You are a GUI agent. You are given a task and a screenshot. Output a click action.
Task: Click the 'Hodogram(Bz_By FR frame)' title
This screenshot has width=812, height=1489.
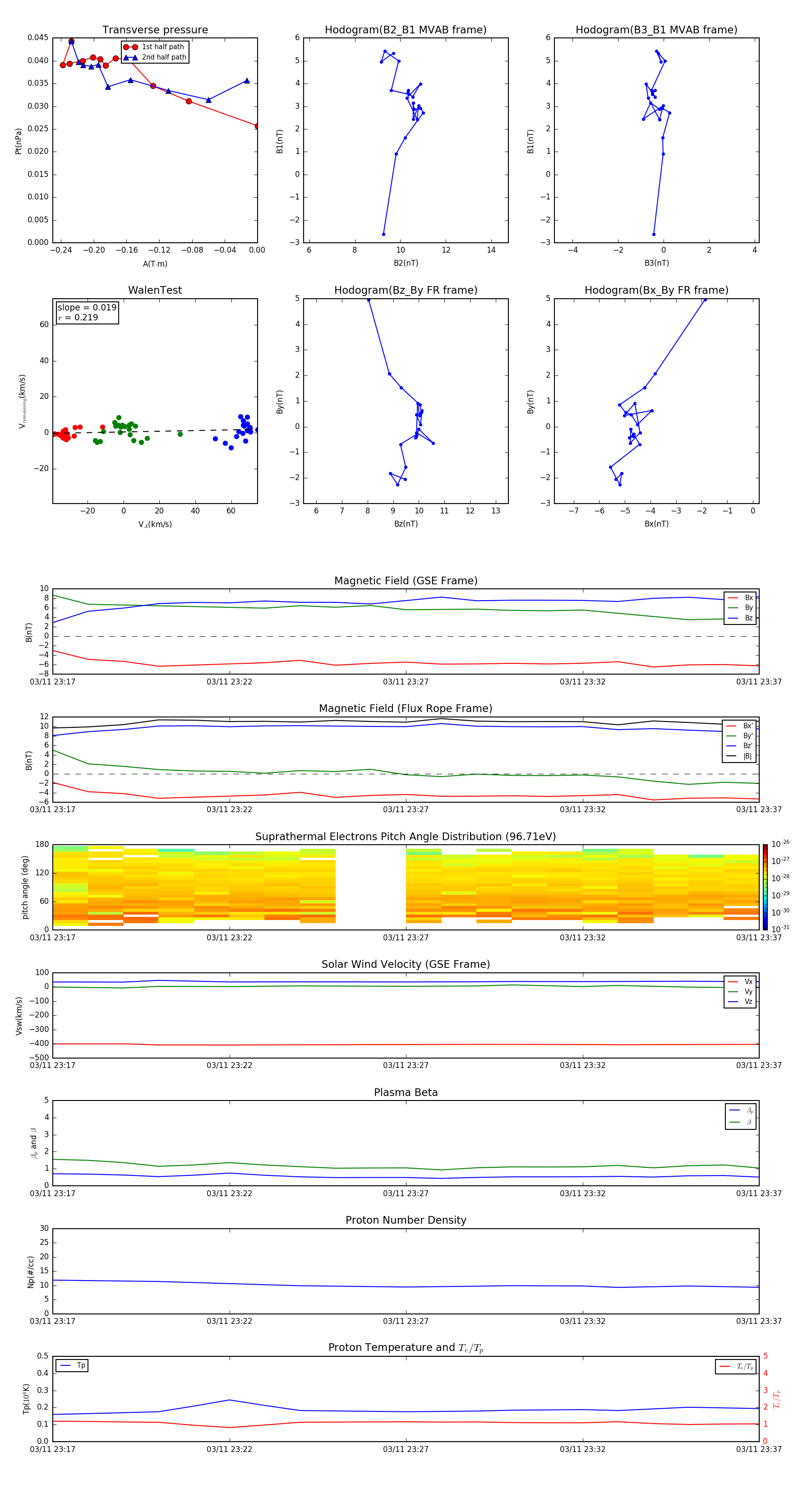pyautogui.click(x=406, y=290)
